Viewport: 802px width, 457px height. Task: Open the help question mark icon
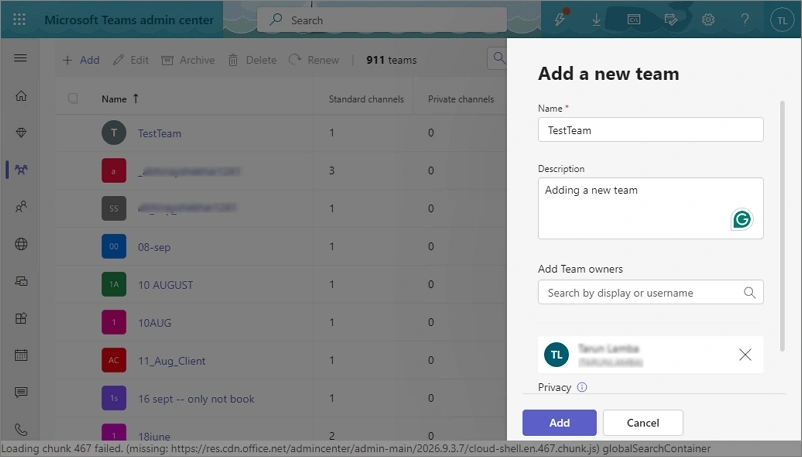(745, 19)
